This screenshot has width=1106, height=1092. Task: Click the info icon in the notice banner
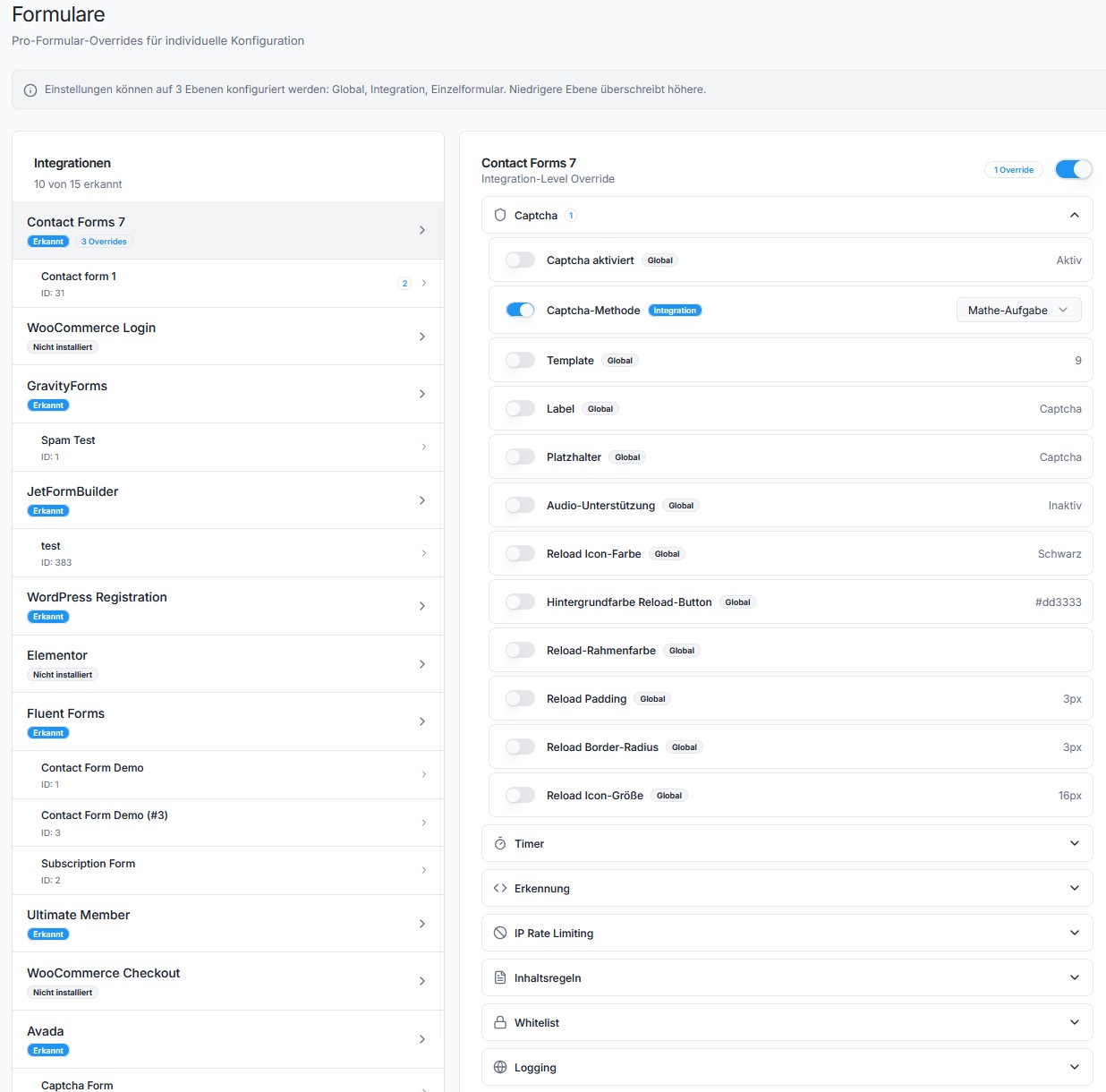pos(30,90)
